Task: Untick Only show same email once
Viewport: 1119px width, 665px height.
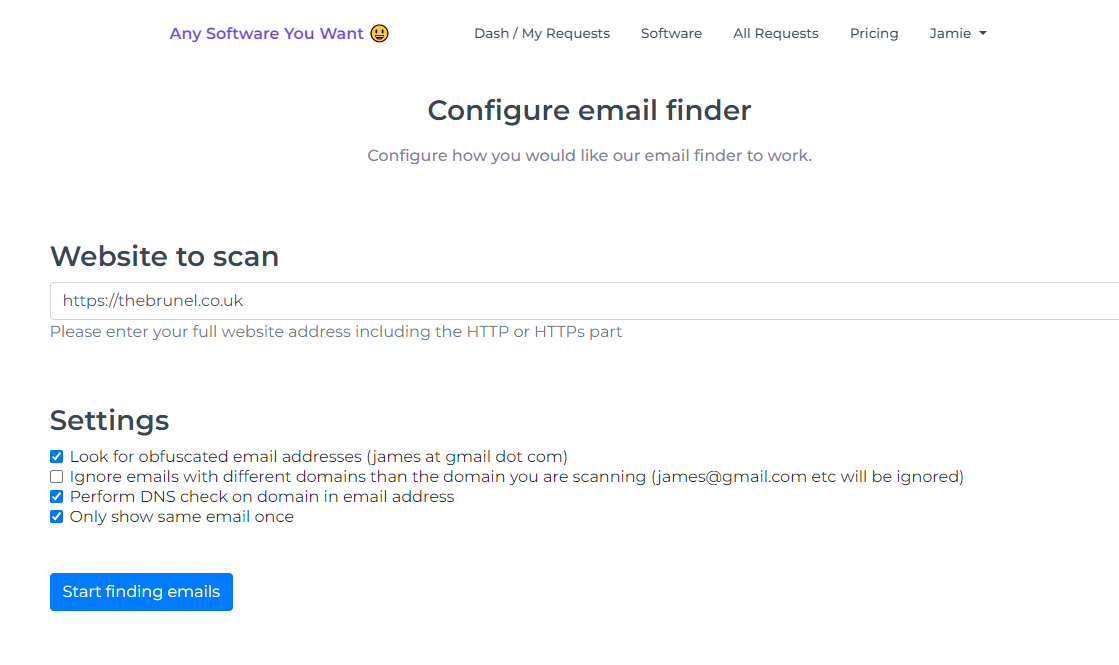Action: coord(56,517)
